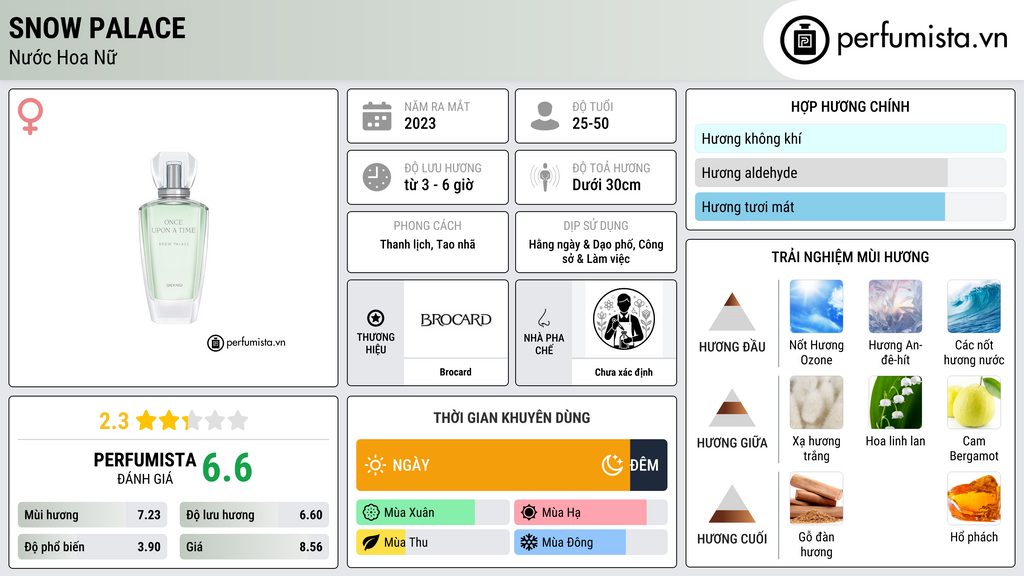Click the sun icon in the Ngày bar

tap(376, 465)
